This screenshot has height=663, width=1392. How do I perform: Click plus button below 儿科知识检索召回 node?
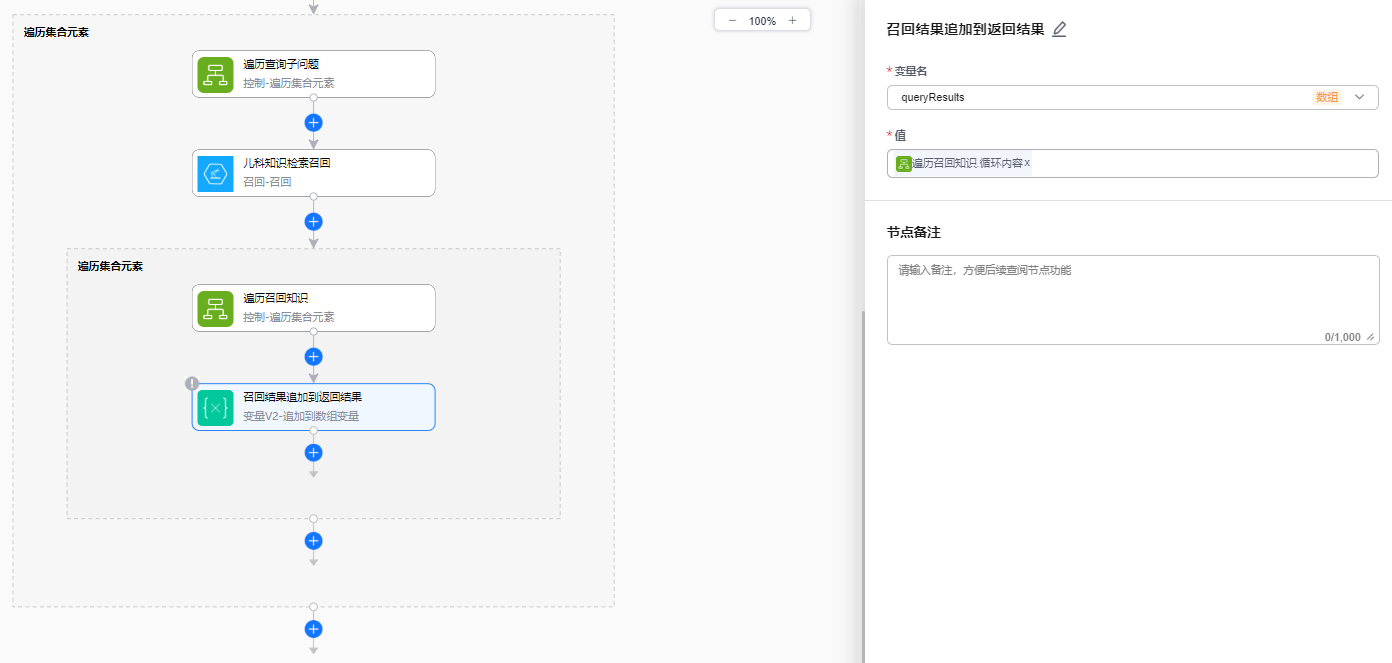313,222
